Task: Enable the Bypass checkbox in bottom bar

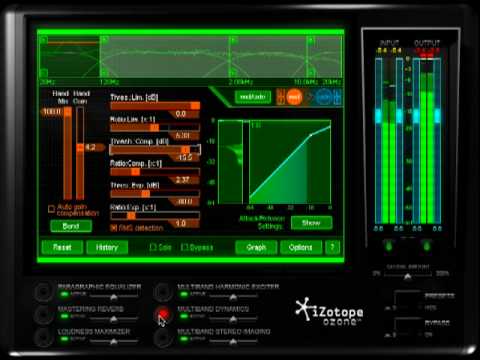Action: coord(184,247)
